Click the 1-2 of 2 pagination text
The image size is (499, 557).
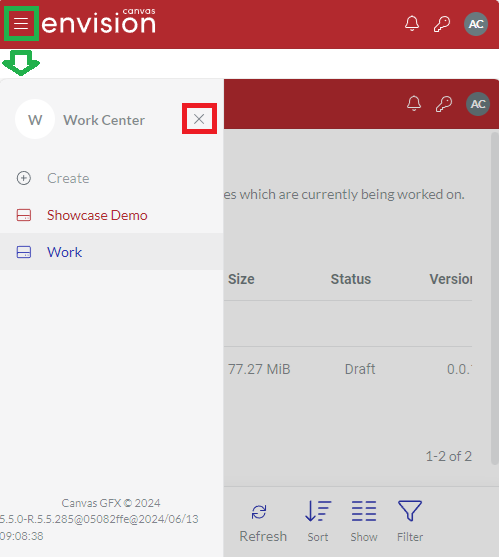click(x=449, y=456)
